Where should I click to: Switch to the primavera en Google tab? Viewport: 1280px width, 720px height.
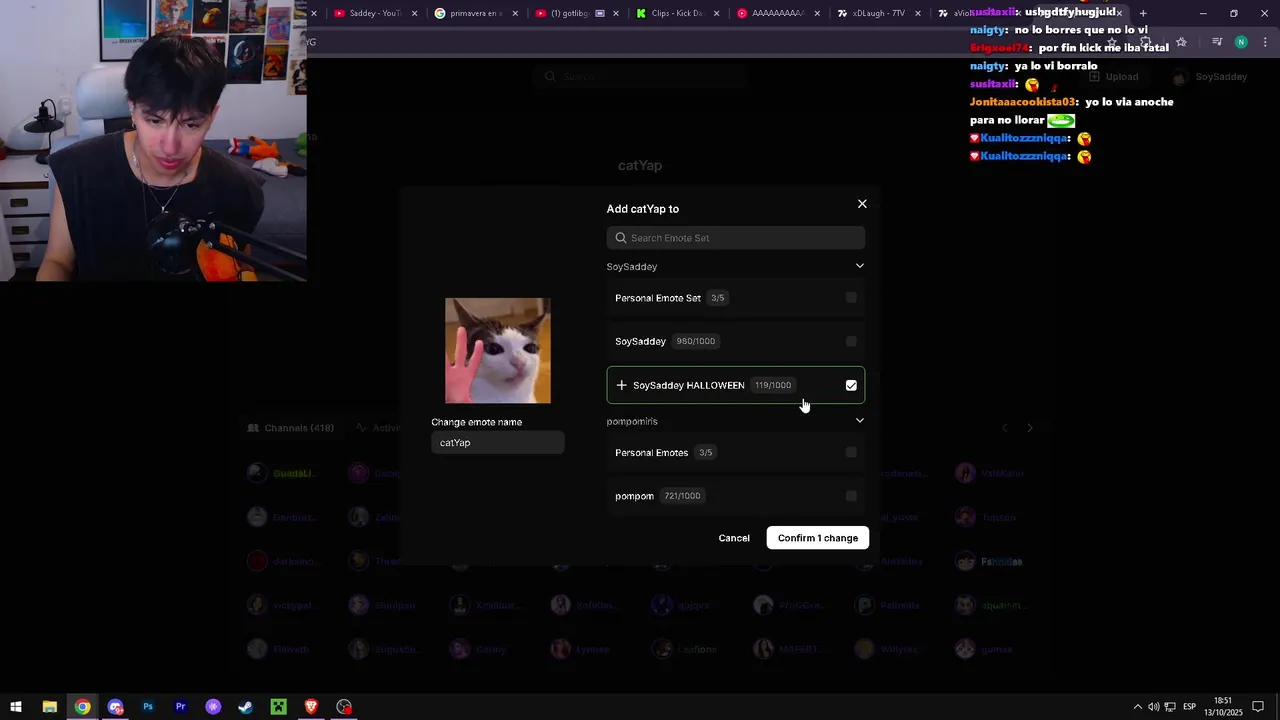[x=476, y=13]
